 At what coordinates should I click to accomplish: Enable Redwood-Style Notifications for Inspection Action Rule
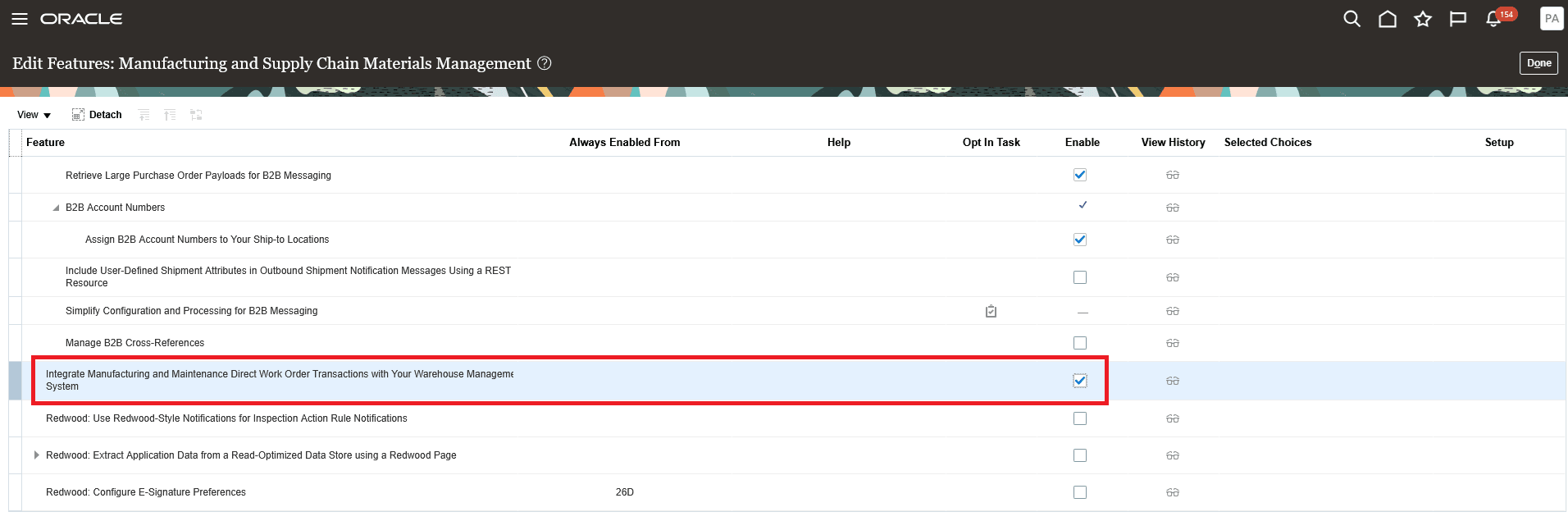[1080, 418]
